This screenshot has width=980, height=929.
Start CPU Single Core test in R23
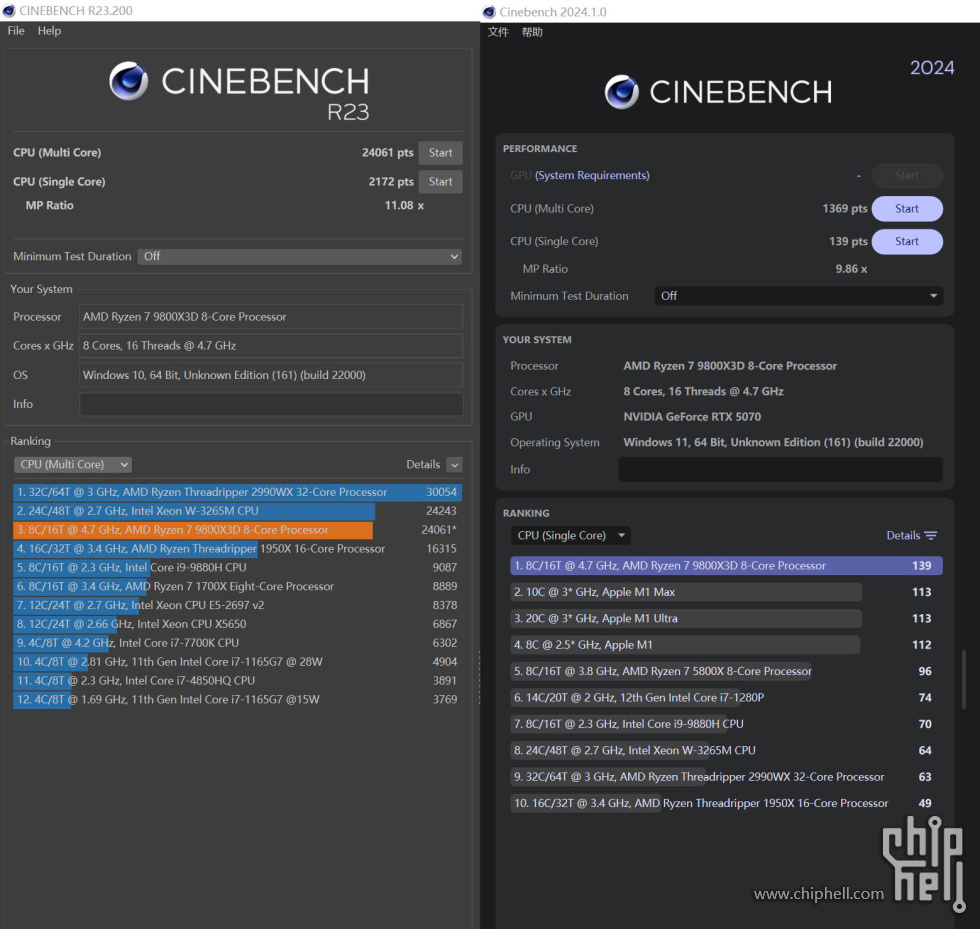[441, 182]
